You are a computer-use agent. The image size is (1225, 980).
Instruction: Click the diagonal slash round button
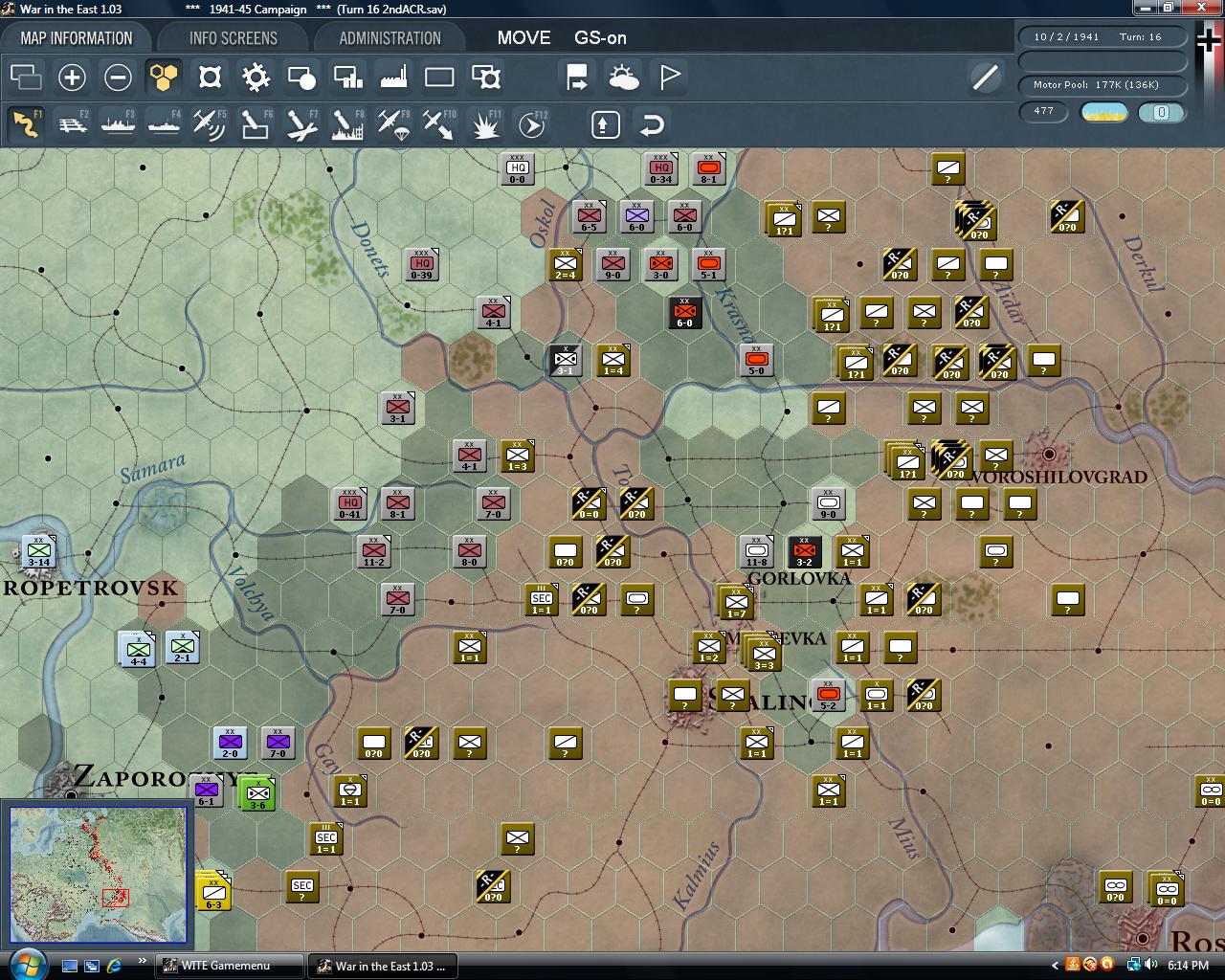pyautogui.click(x=985, y=77)
